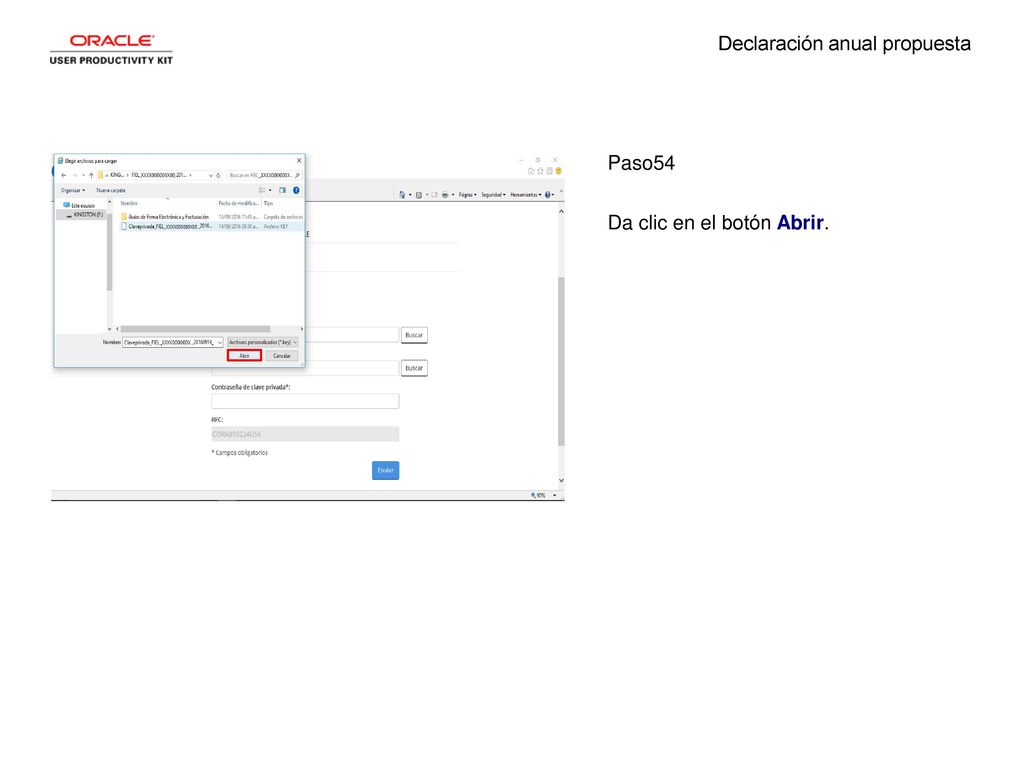
Task: Click the Cancelar button in file dialog
Action: click(x=282, y=356)
